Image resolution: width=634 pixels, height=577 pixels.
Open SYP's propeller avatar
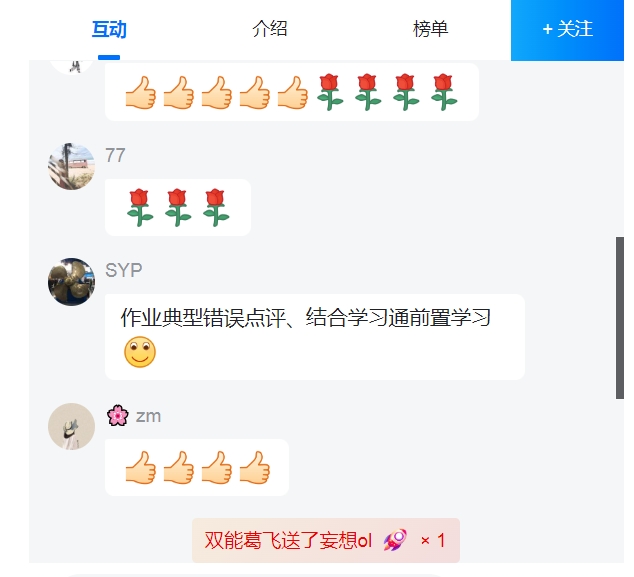point(72,281)
